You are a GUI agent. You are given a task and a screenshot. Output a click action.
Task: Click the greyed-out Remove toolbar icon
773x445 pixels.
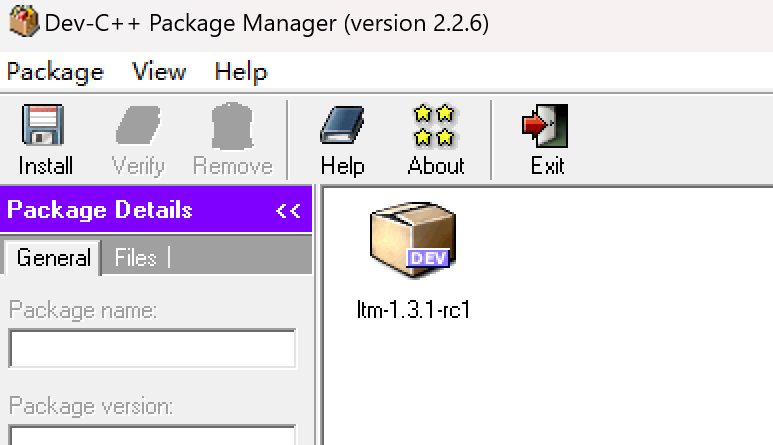pos(232,126)
